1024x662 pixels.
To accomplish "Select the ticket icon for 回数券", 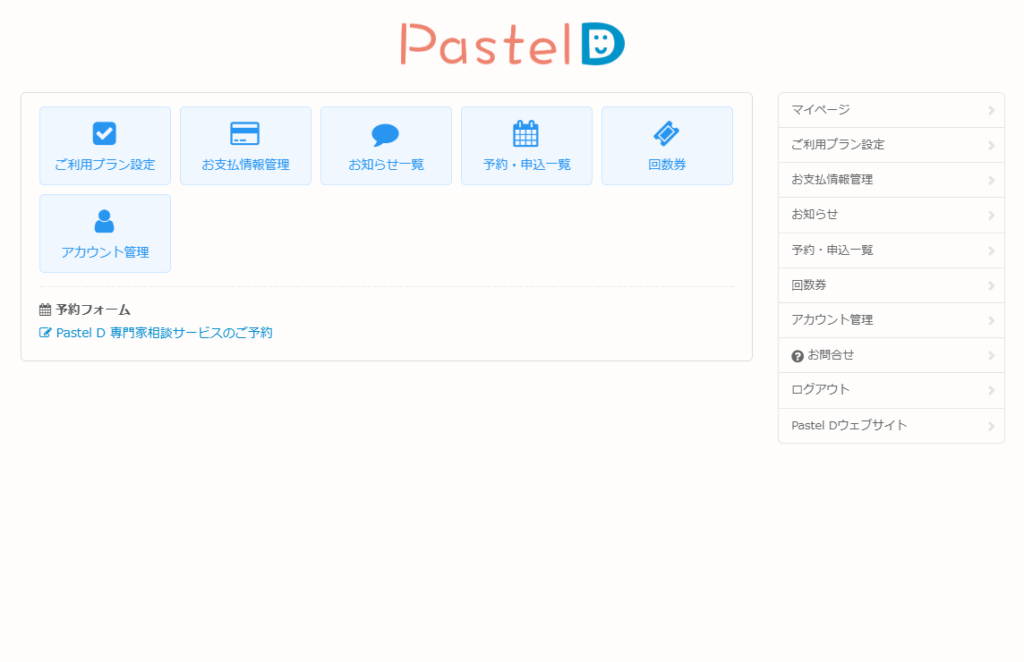I will (666, 133).
